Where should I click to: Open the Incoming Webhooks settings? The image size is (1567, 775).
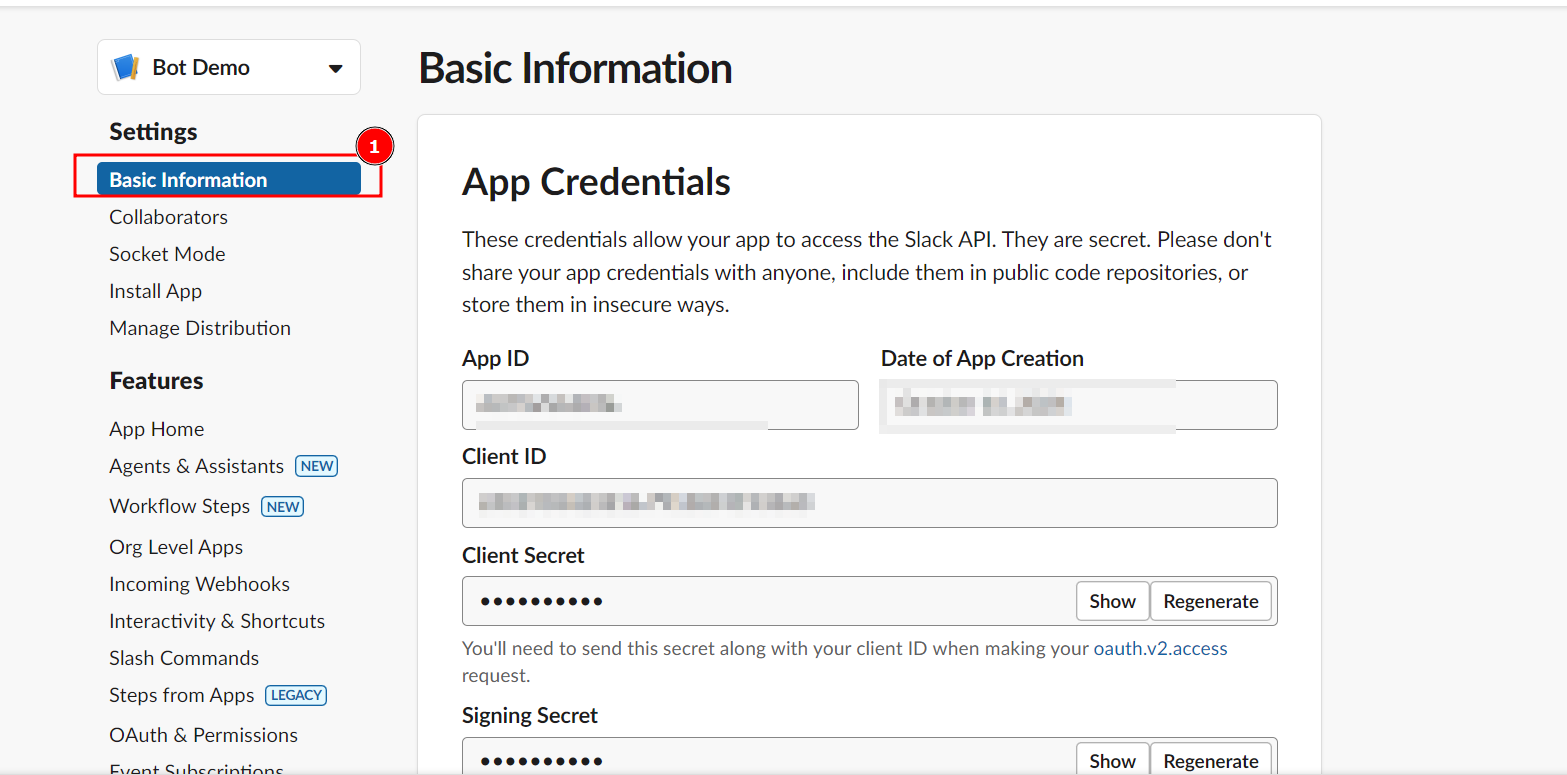click(199, 583)
